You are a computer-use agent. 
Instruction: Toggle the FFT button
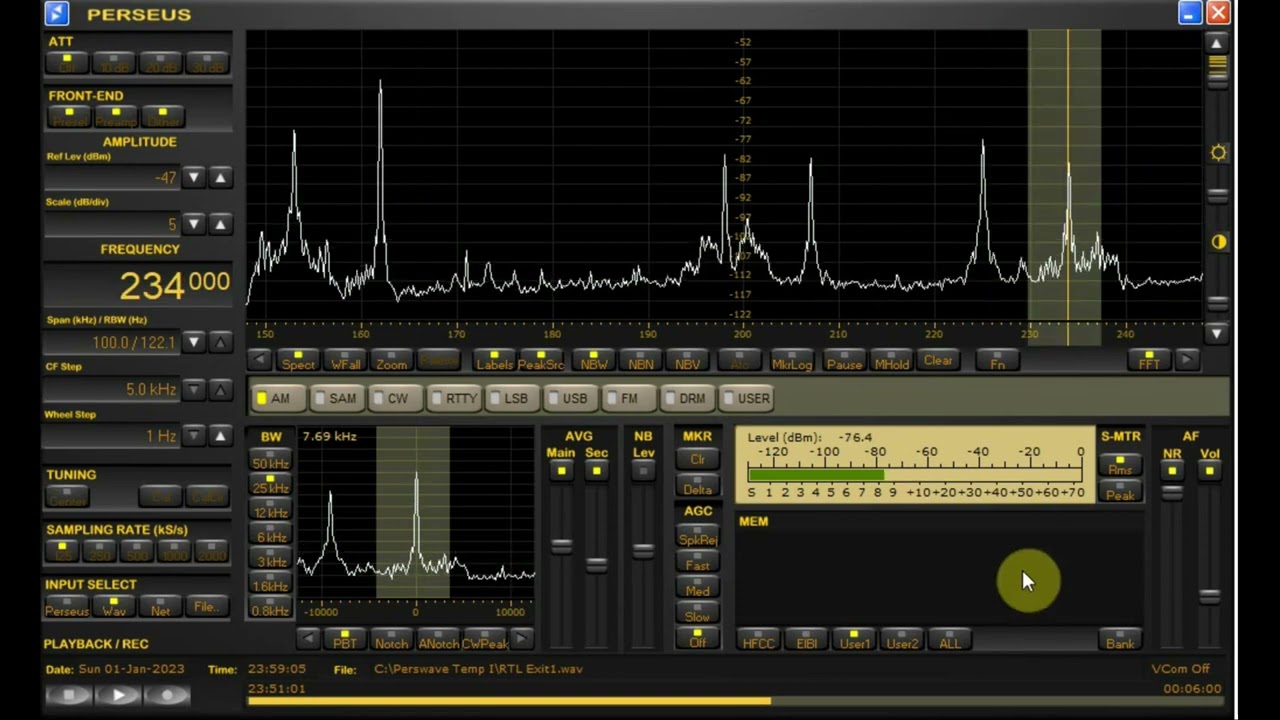coord(1149,361)
